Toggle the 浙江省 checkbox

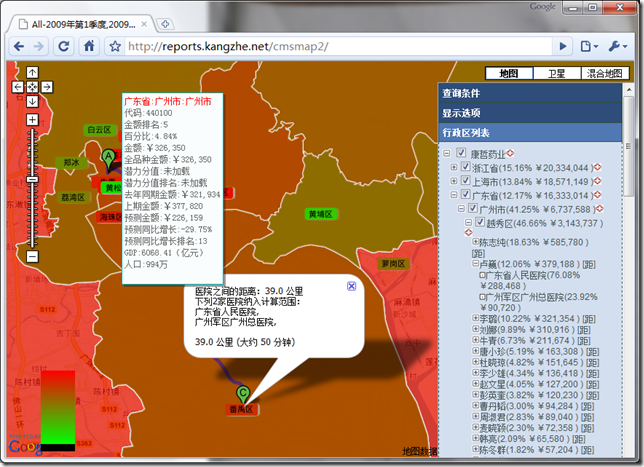pyautogui.click(x=465, y=167)
